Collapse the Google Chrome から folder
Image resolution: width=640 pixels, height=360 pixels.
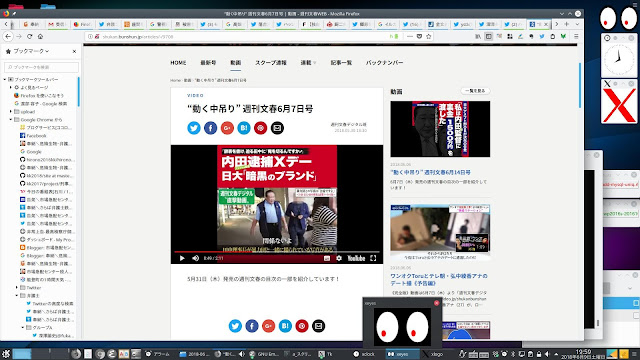(x=11, y=120)
